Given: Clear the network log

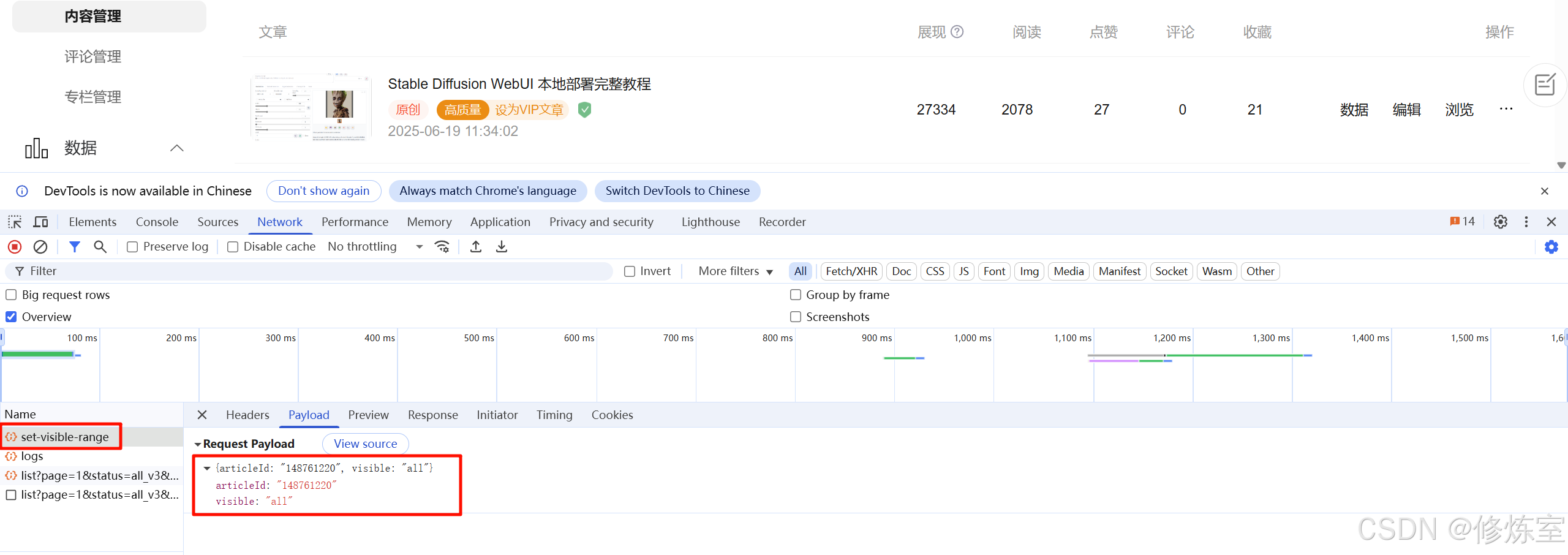Looking at the screenshot, I should click(x=40, y=247).
